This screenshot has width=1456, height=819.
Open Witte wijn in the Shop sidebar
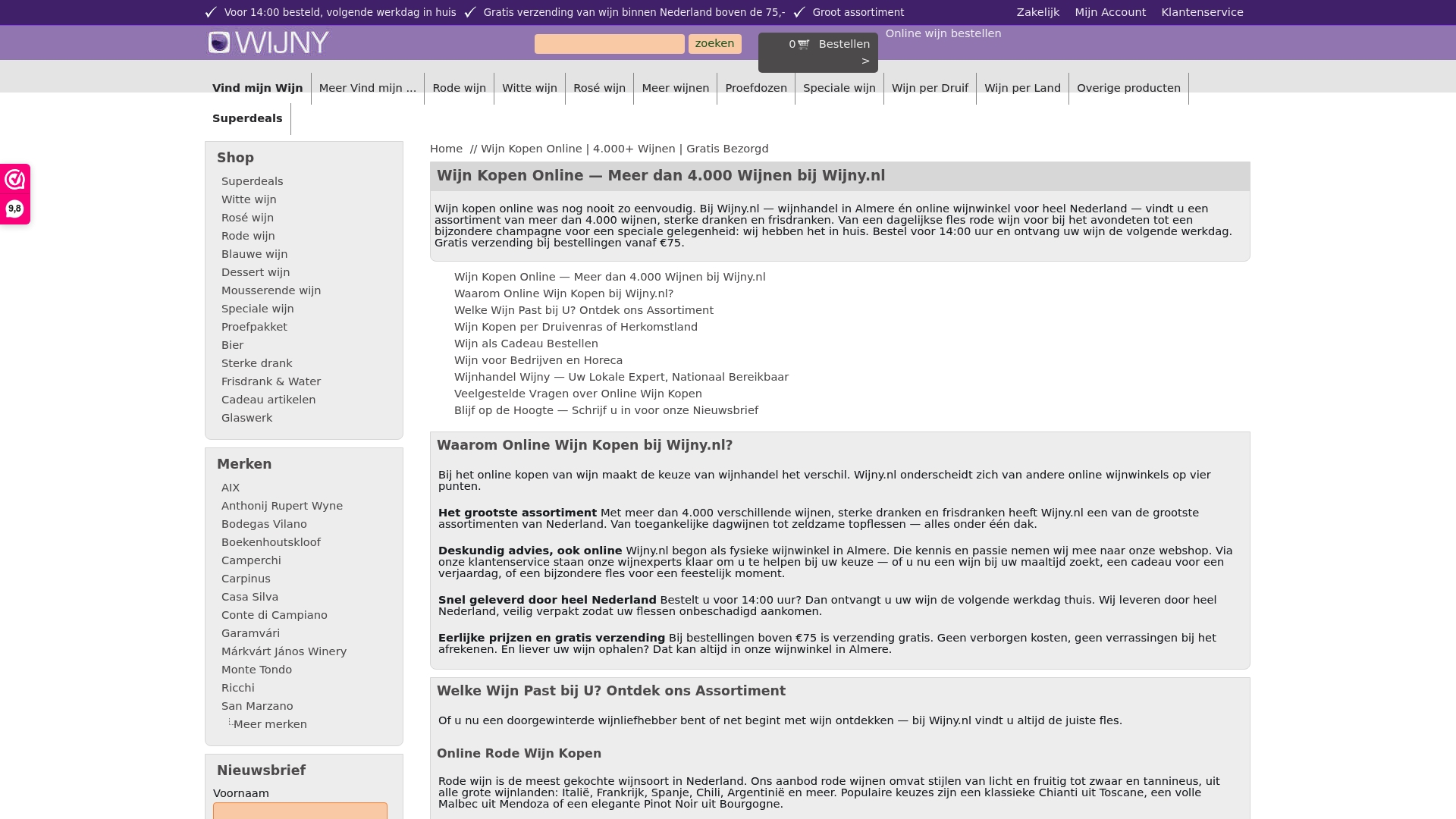[249, 199]
